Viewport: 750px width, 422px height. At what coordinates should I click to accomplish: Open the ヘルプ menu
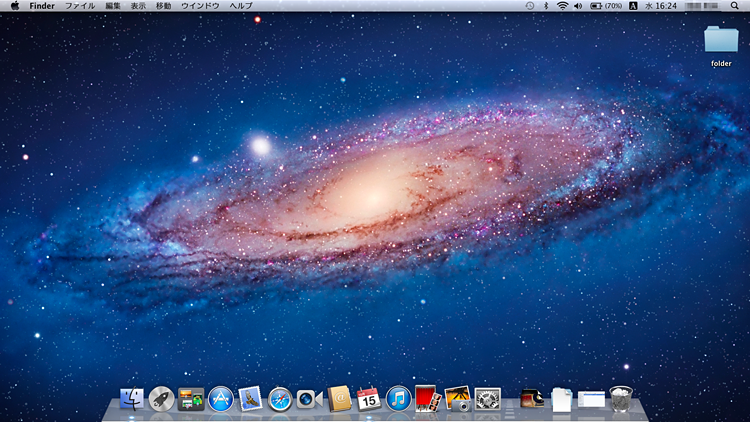pos(241,6)
